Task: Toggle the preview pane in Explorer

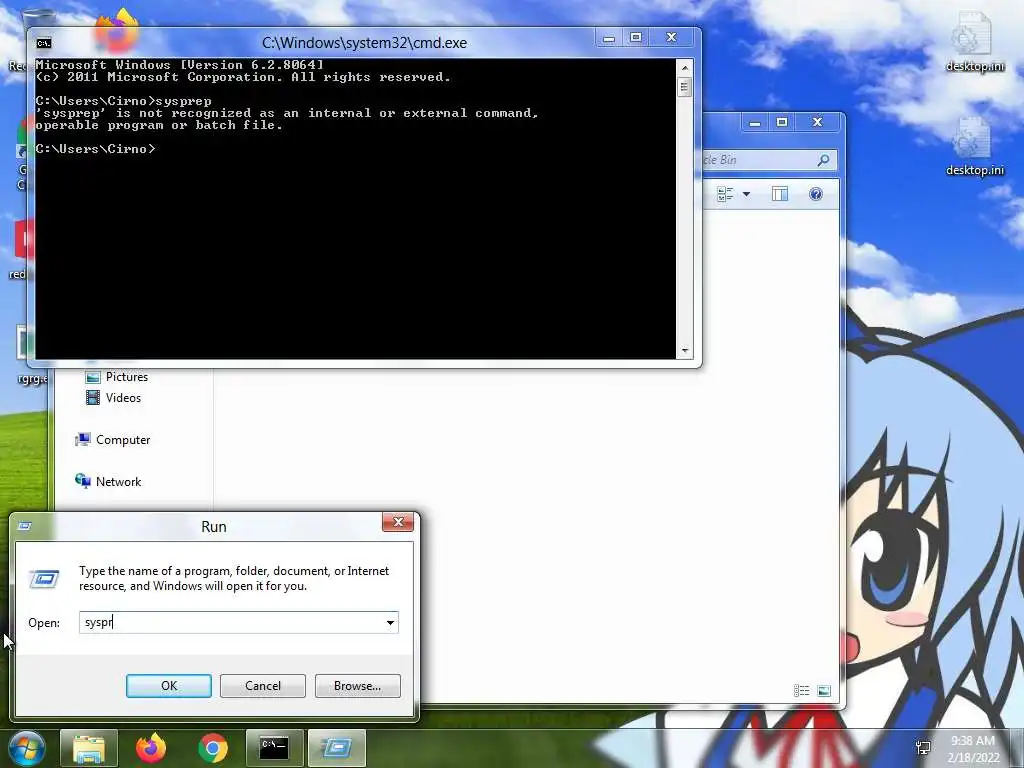Action: click(780, 194)
